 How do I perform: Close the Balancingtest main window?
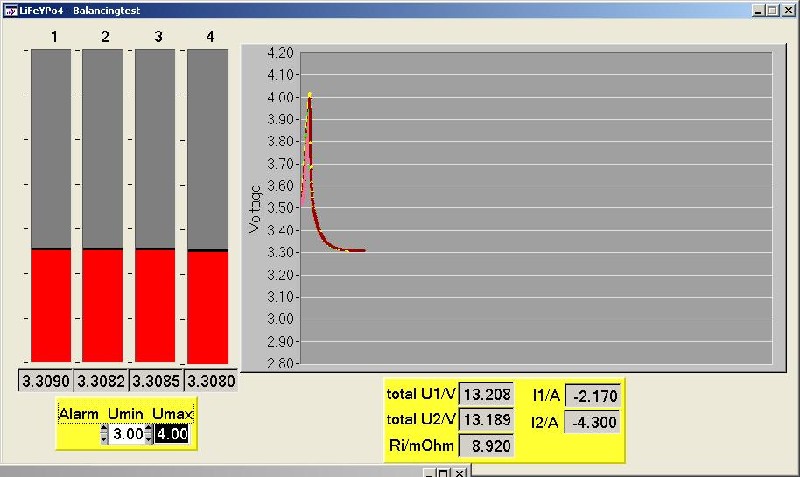pos(788,9)
